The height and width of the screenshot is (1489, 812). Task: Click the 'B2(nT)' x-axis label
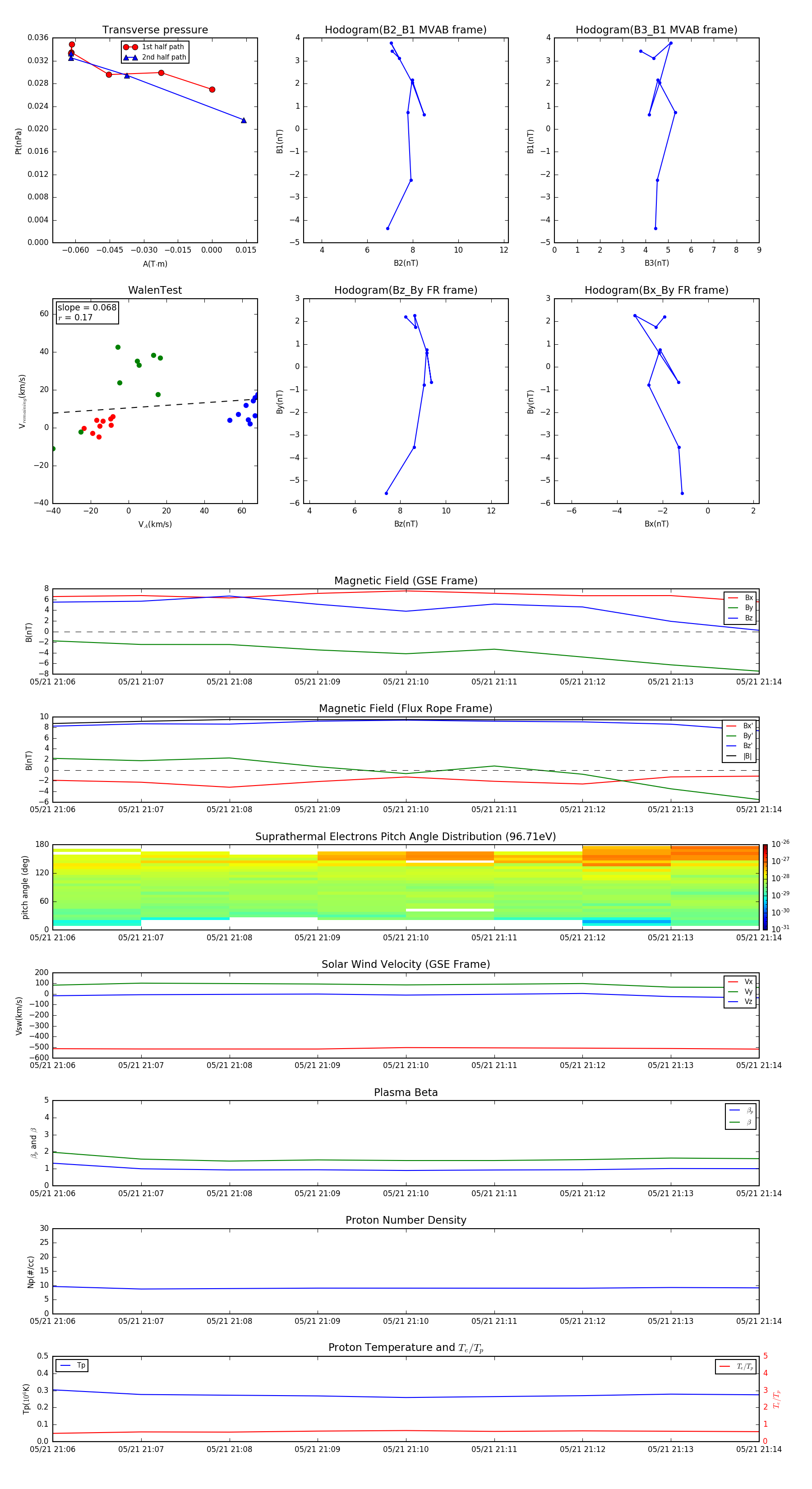pos(406,263)
